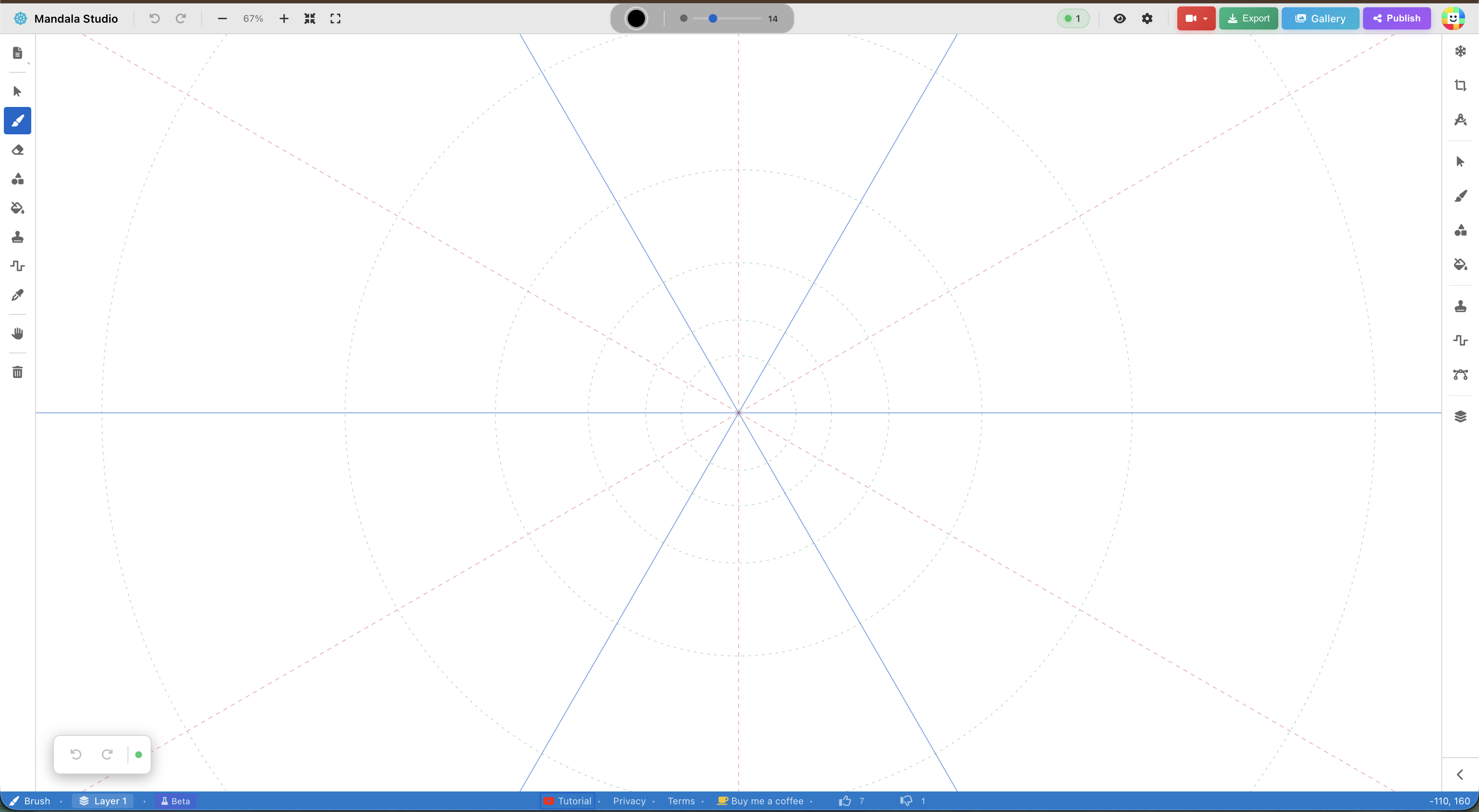1479x812 pixels.
Task: Open the Shapes tool
Action: point(17,178)
